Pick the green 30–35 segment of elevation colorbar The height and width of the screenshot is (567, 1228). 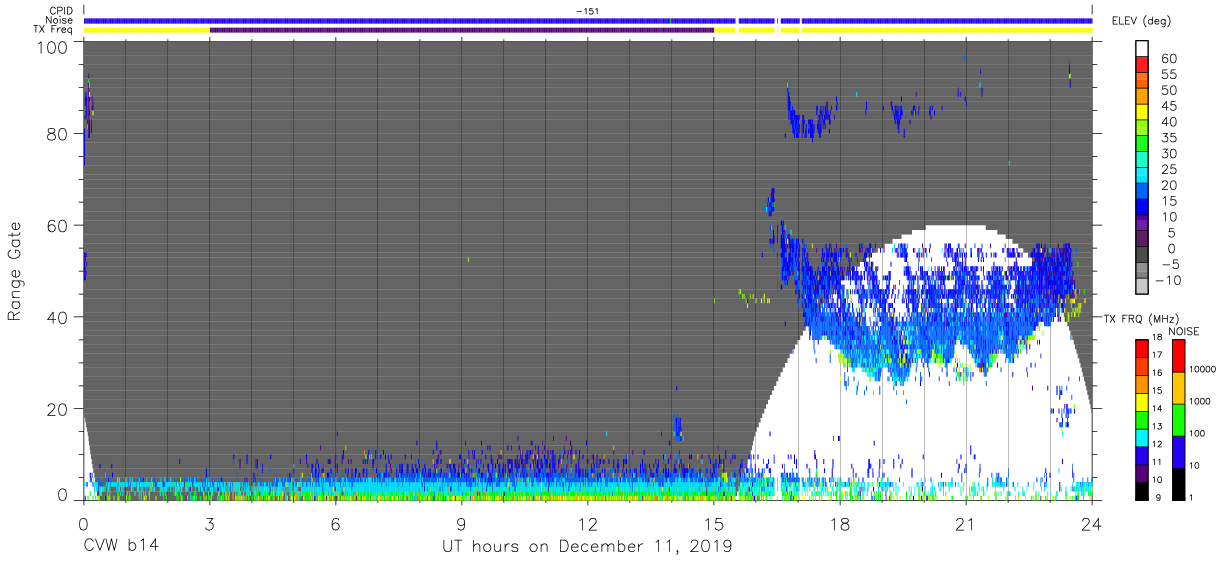(x=1143, y=142)
